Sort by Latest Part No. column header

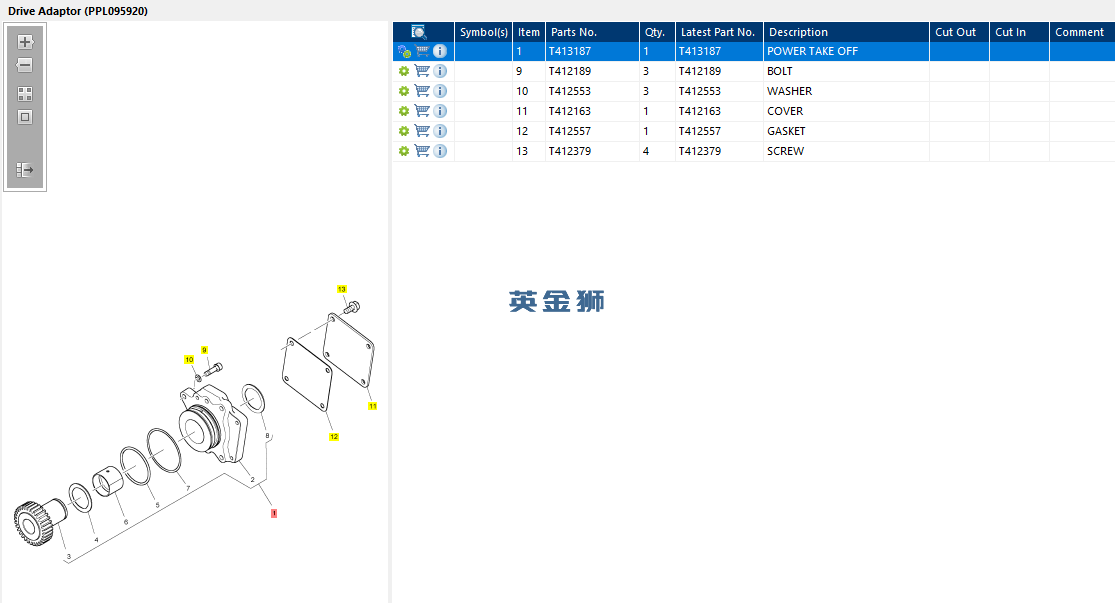click(719, 32)
